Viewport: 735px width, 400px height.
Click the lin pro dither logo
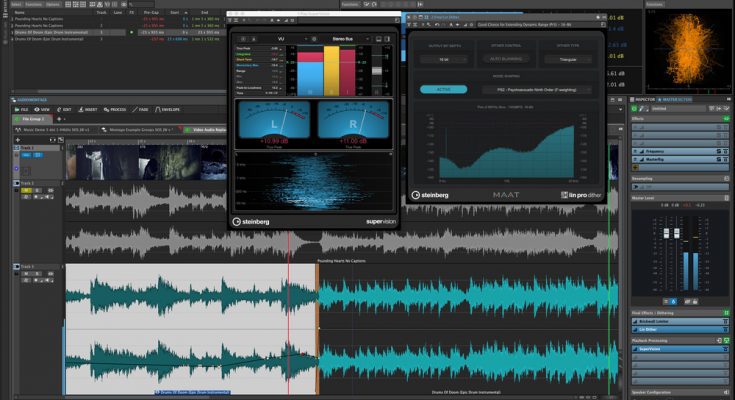pos(582,193)
